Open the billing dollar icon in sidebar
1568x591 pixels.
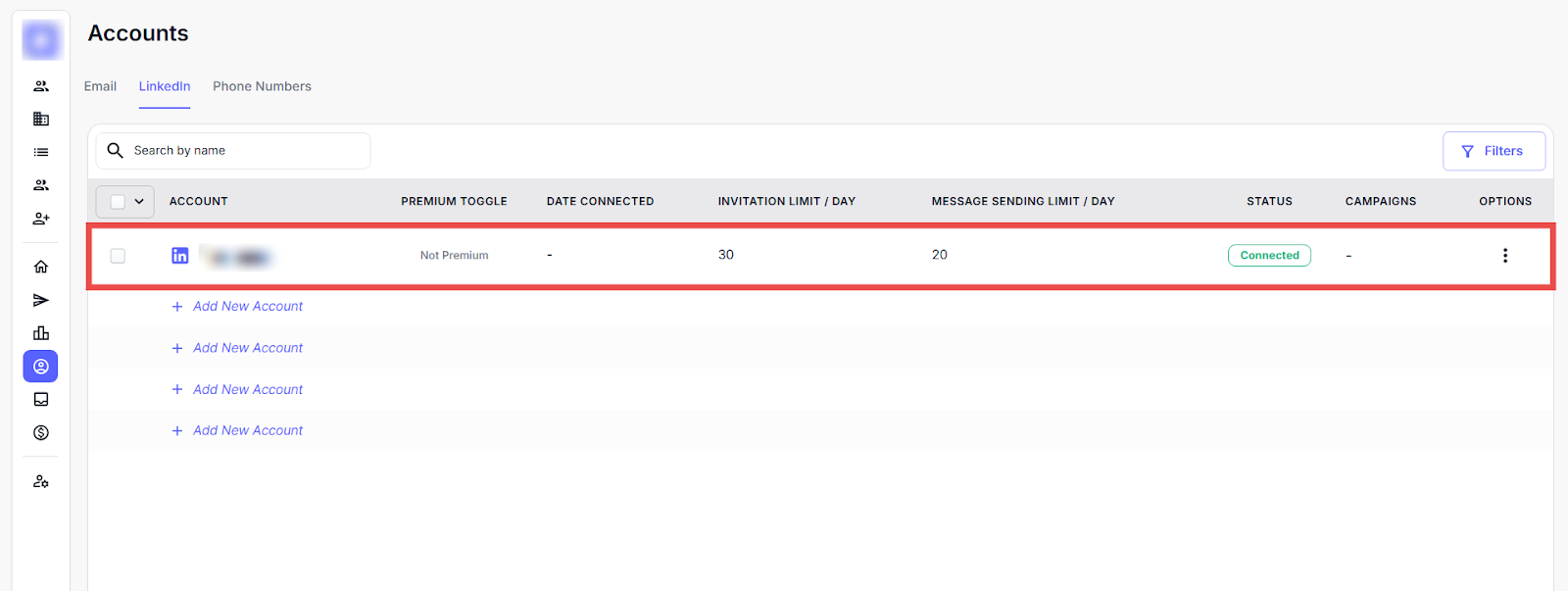(x=41, y=433)
